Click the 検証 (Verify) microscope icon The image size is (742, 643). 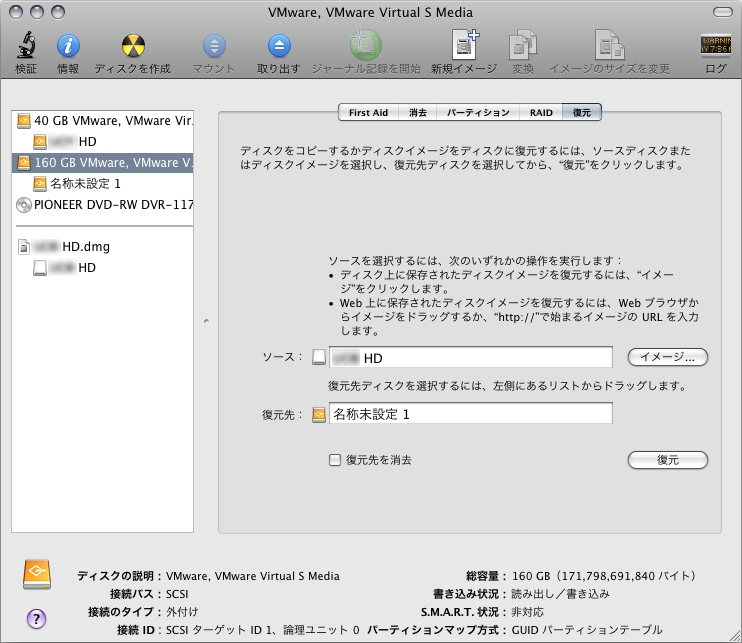coord(26,46)
